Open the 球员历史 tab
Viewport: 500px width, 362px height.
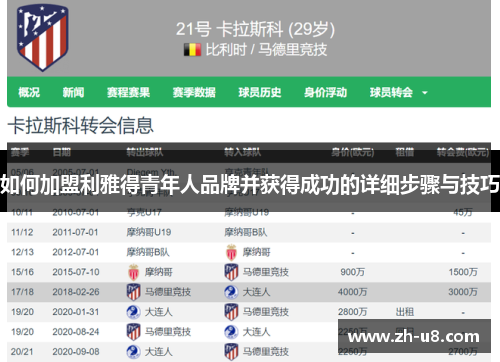coord(260,92)
